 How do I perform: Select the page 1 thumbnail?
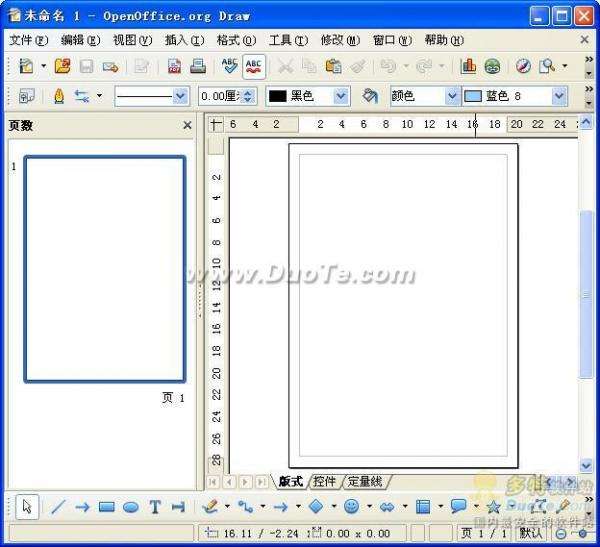pyautogui.click(x=105, y=269)
